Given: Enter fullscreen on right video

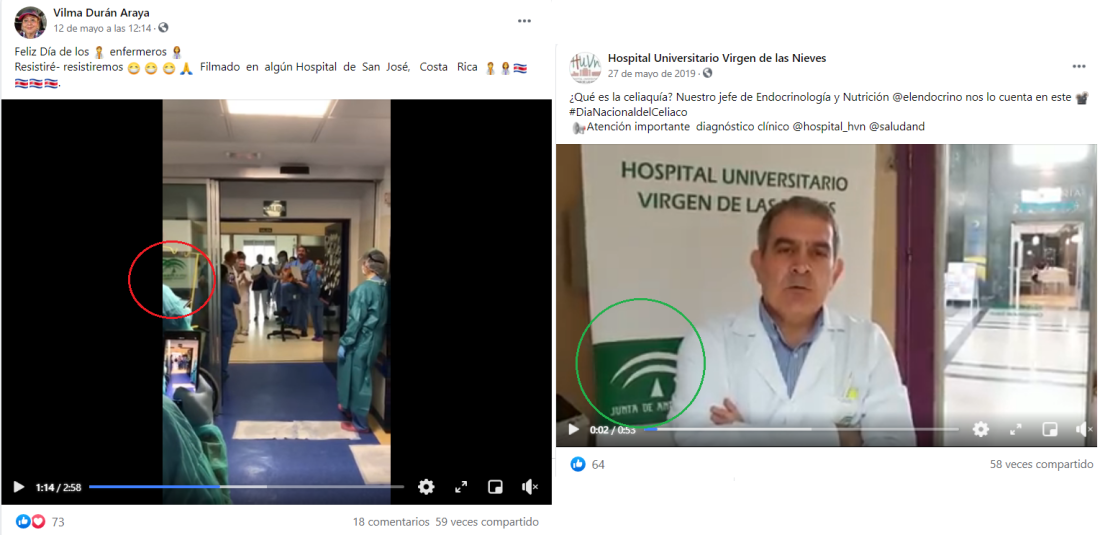Looking at the screenshot, I should point(1016,429).
